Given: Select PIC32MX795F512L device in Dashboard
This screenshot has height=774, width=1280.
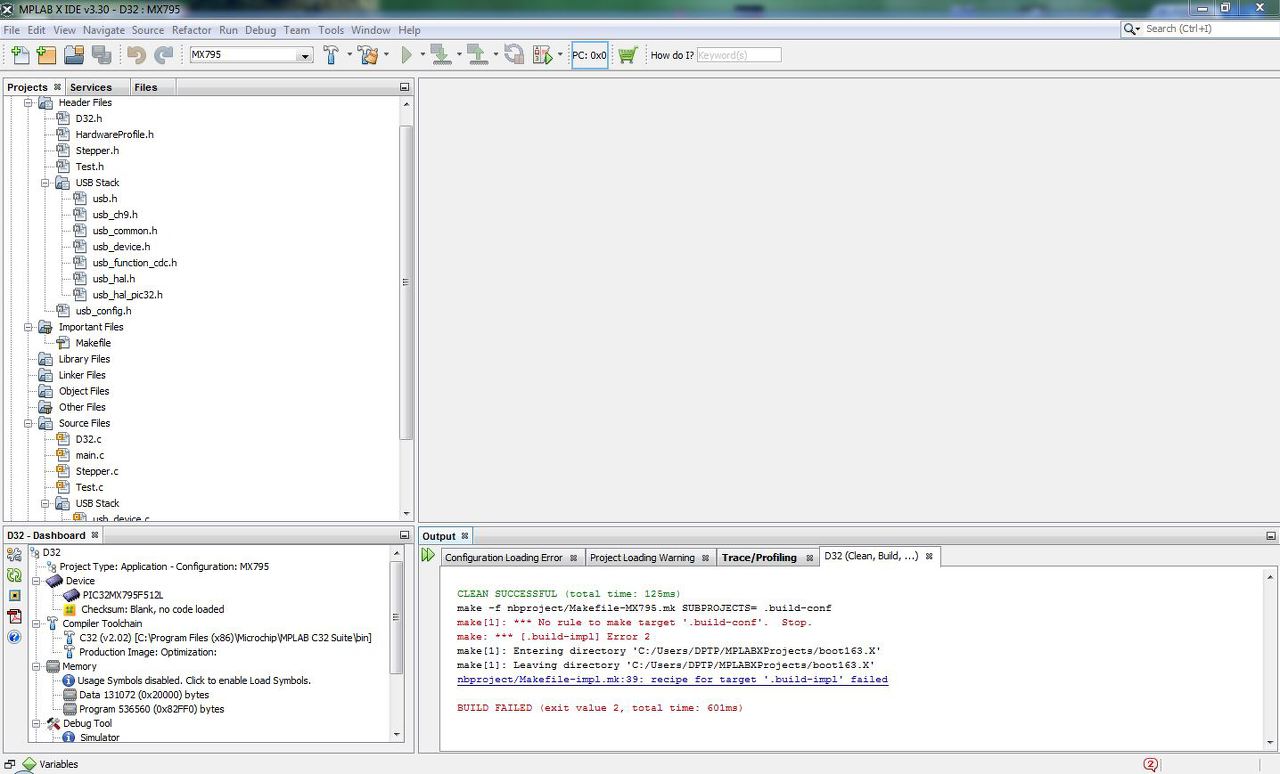Looking at the screenshot, I should click(x=123, y=595).
